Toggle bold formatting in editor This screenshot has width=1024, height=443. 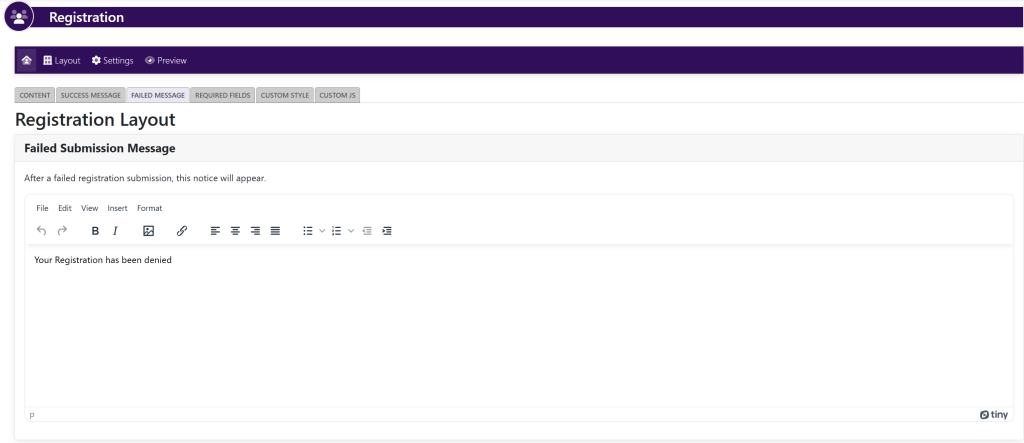pyautogui.click(x=95, y=231)
